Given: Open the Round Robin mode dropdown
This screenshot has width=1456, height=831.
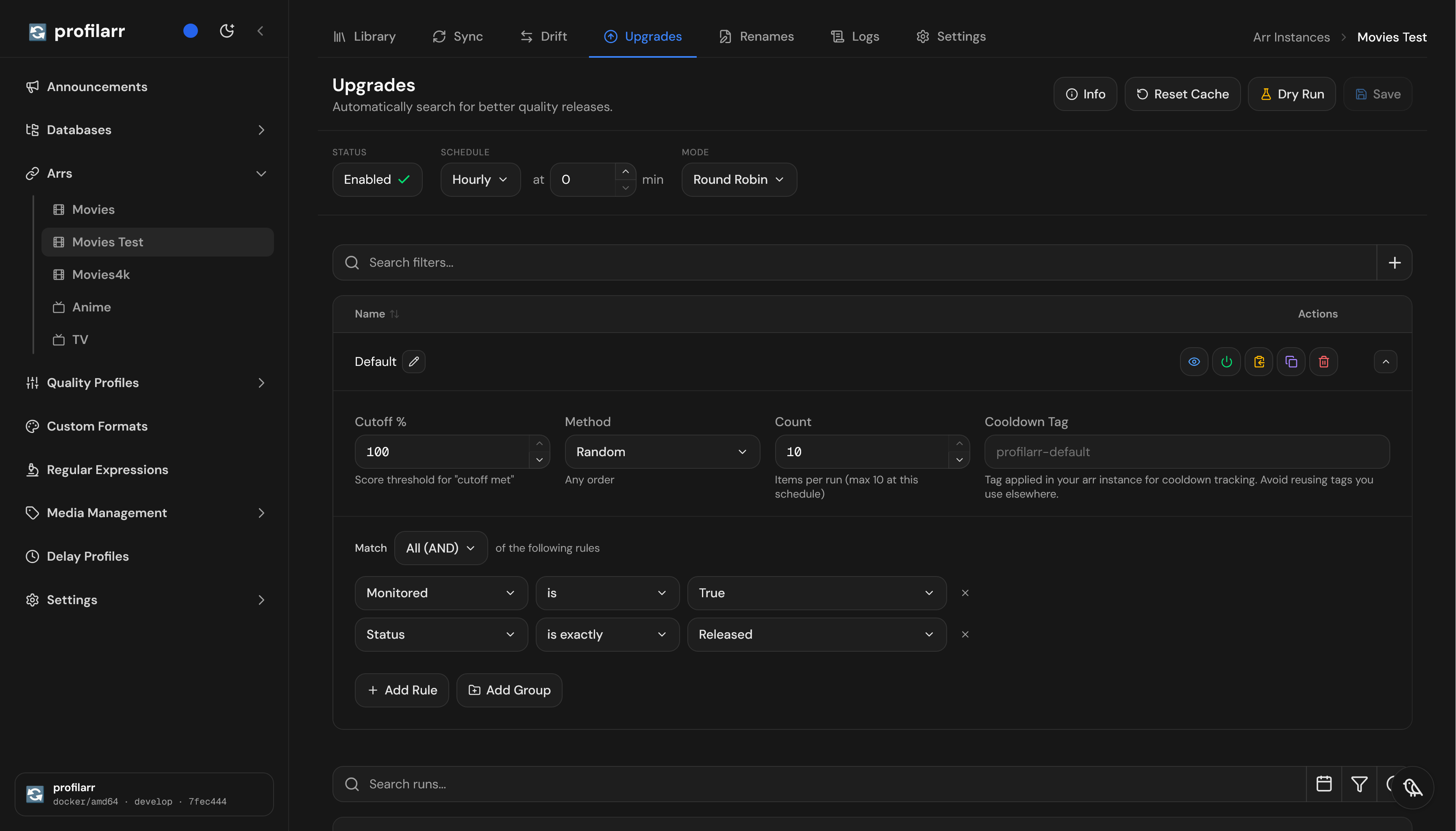Looking at the screenshot, I should [x=739, y=180].
